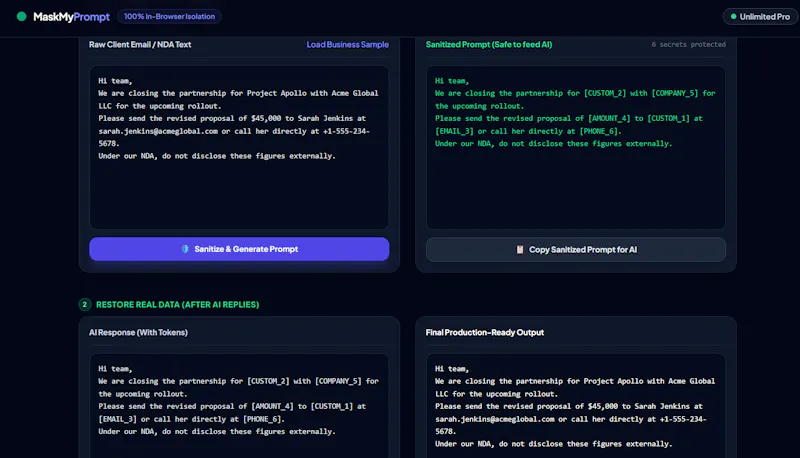Click the '6 secrets protected' counter
This screenshot has width=800, height=458.
[688, 44]
